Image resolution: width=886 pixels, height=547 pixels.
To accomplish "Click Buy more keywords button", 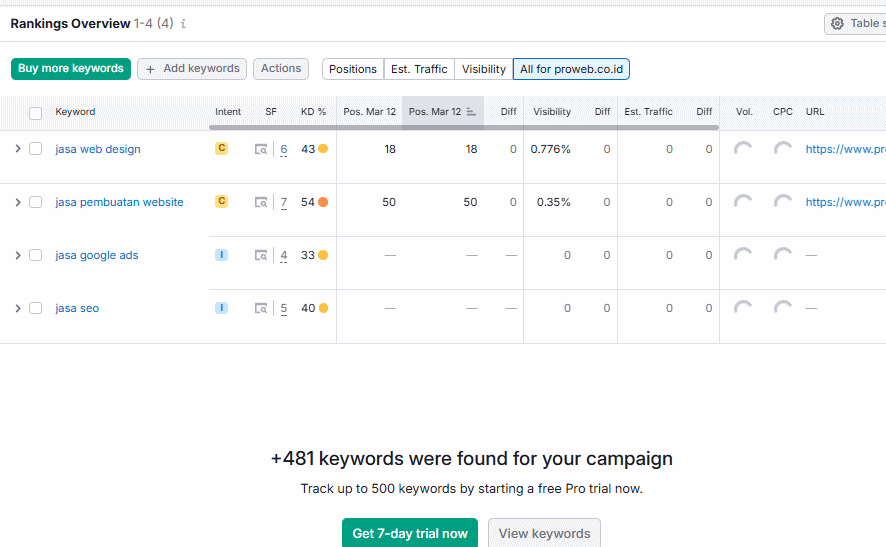I will pos(71,69).
